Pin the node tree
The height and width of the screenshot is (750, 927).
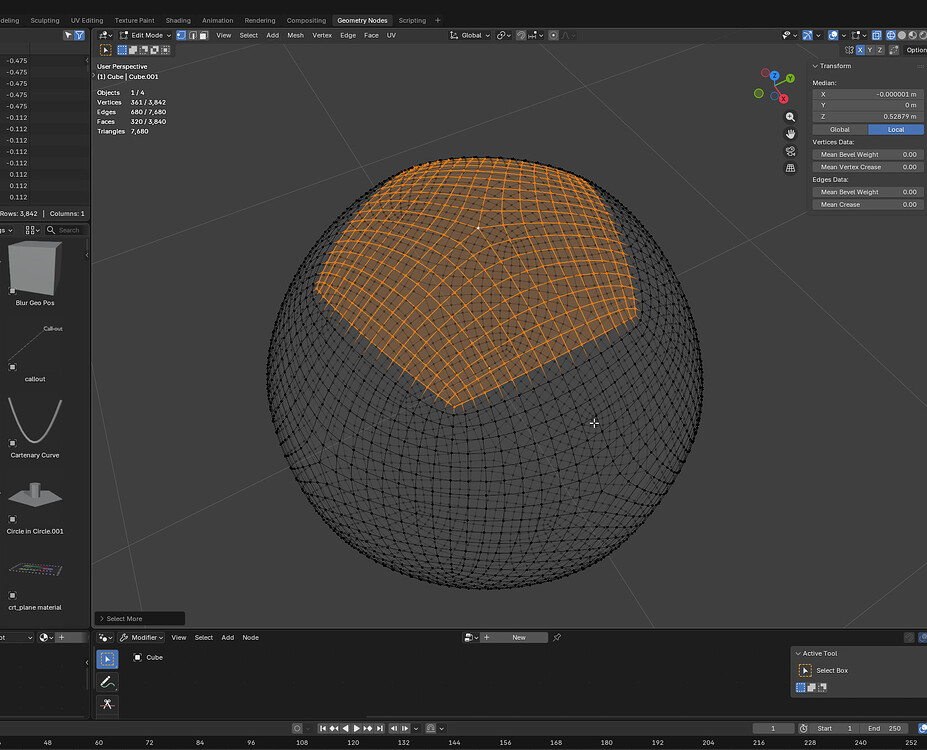click(x=556, y=638)
